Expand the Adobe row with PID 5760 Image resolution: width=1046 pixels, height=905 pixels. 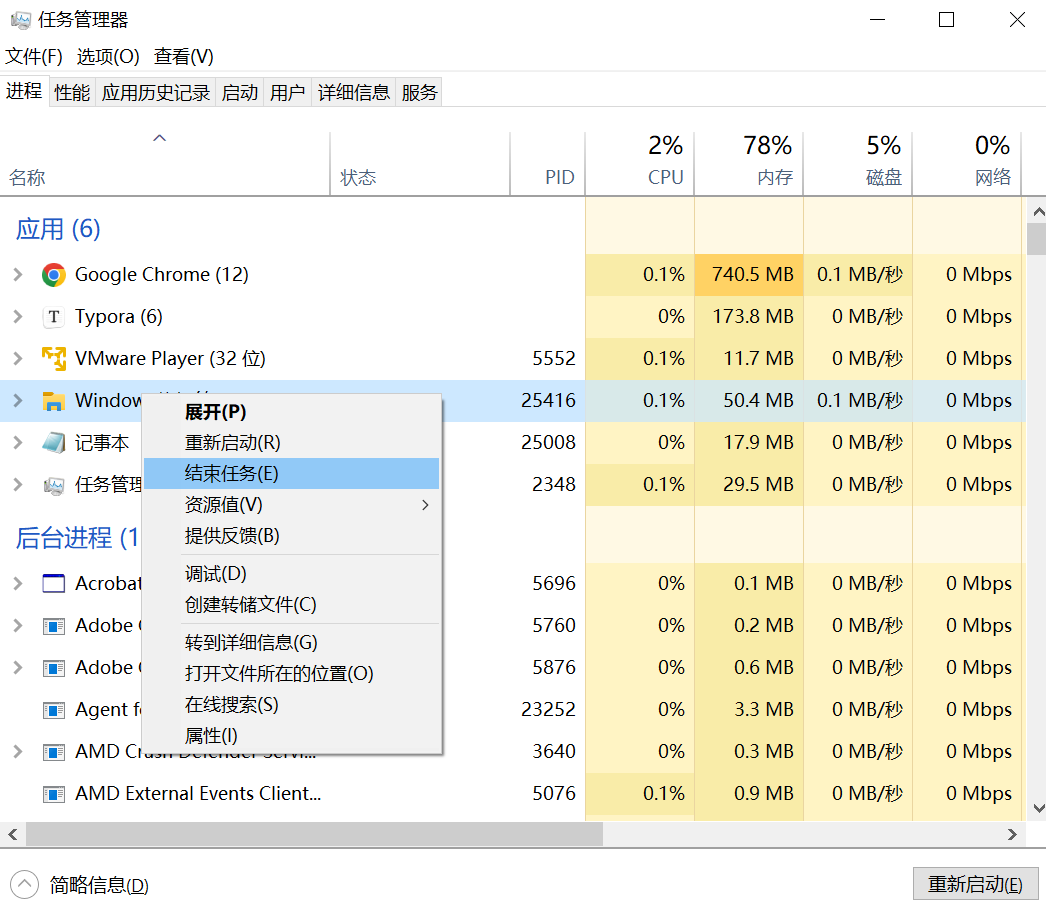[18, 626]
